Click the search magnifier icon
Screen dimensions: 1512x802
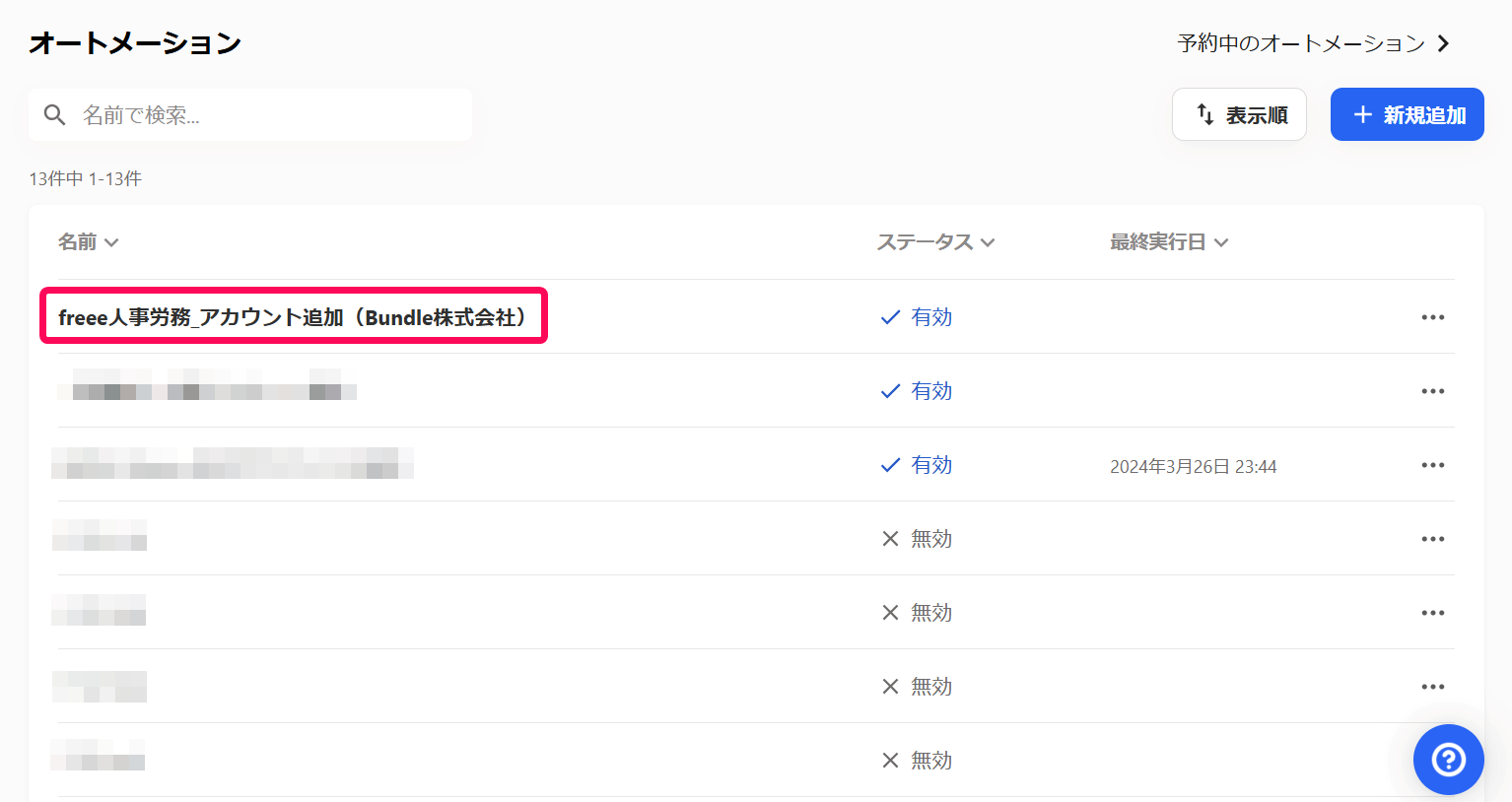(x=55, y=114)
